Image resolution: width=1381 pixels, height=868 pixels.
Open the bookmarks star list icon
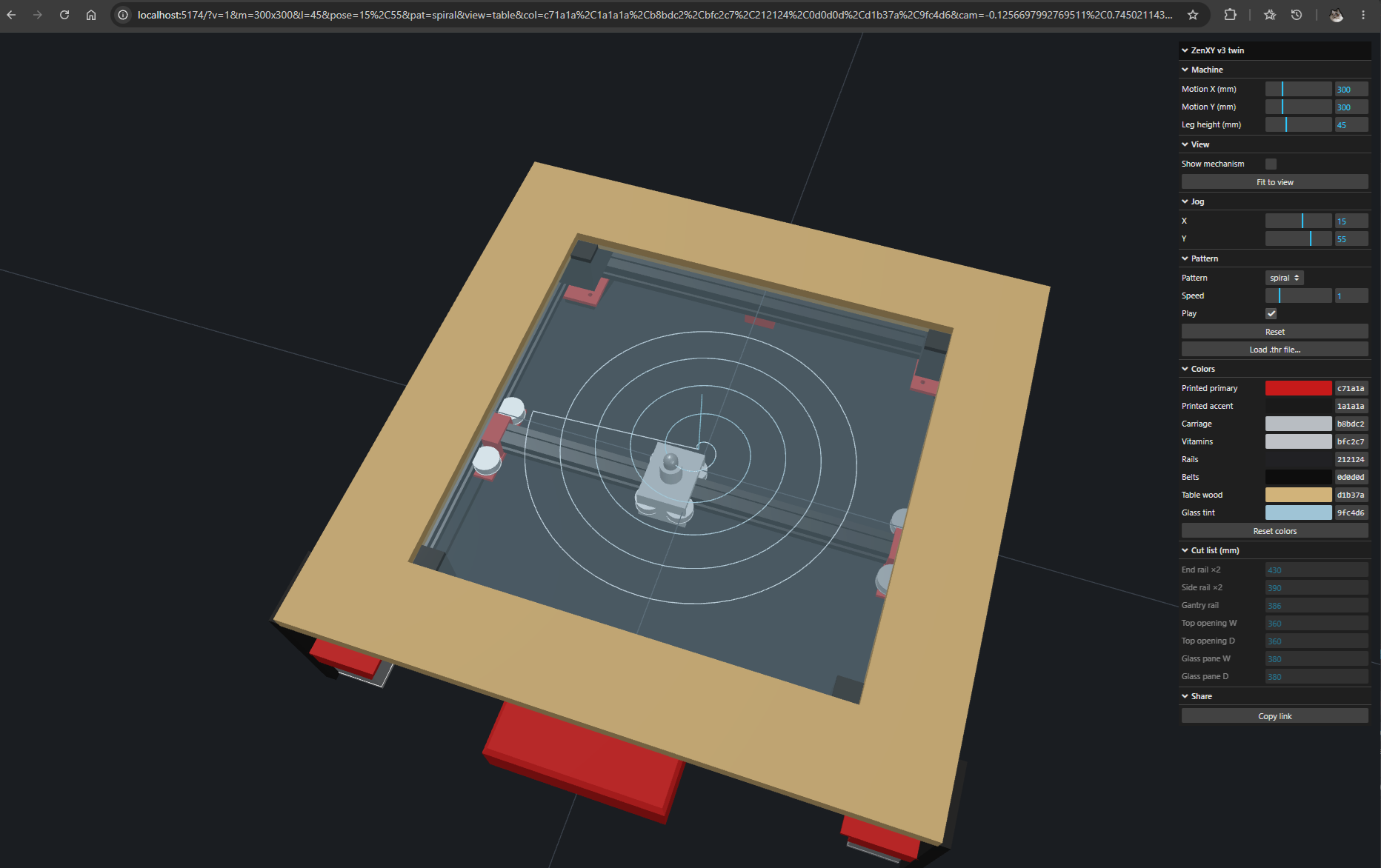[x=1270, y=15]
